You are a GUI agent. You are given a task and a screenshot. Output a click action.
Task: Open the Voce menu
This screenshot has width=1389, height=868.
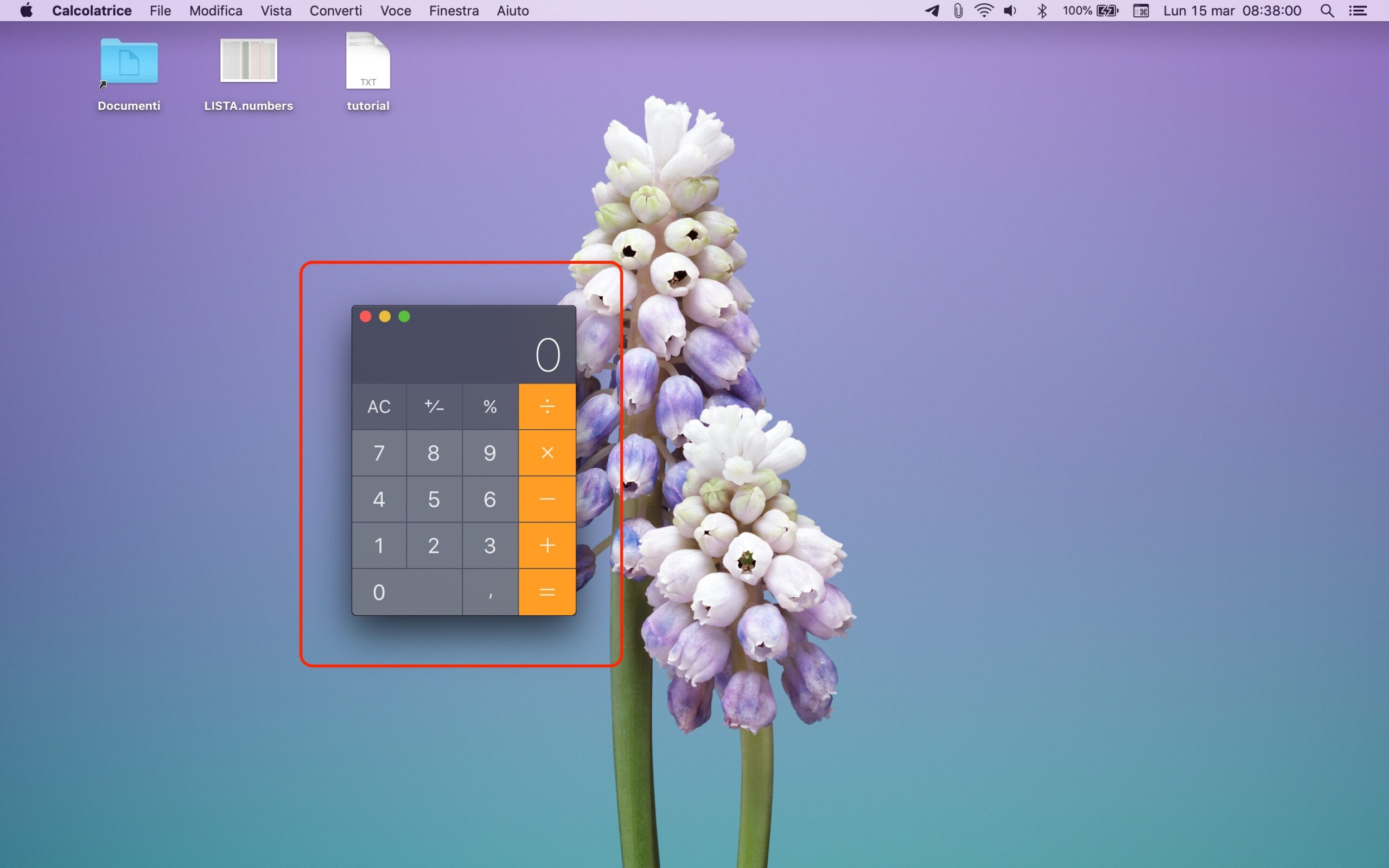pyautogui.click(x=396, y=11)
